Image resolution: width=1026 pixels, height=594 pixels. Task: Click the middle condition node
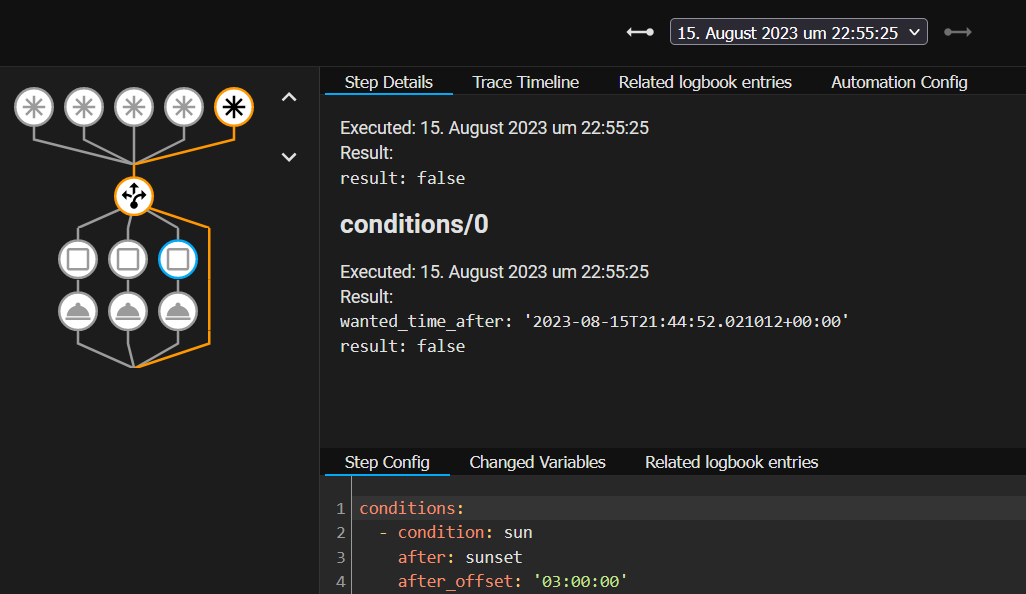click(x=128, y=258)
